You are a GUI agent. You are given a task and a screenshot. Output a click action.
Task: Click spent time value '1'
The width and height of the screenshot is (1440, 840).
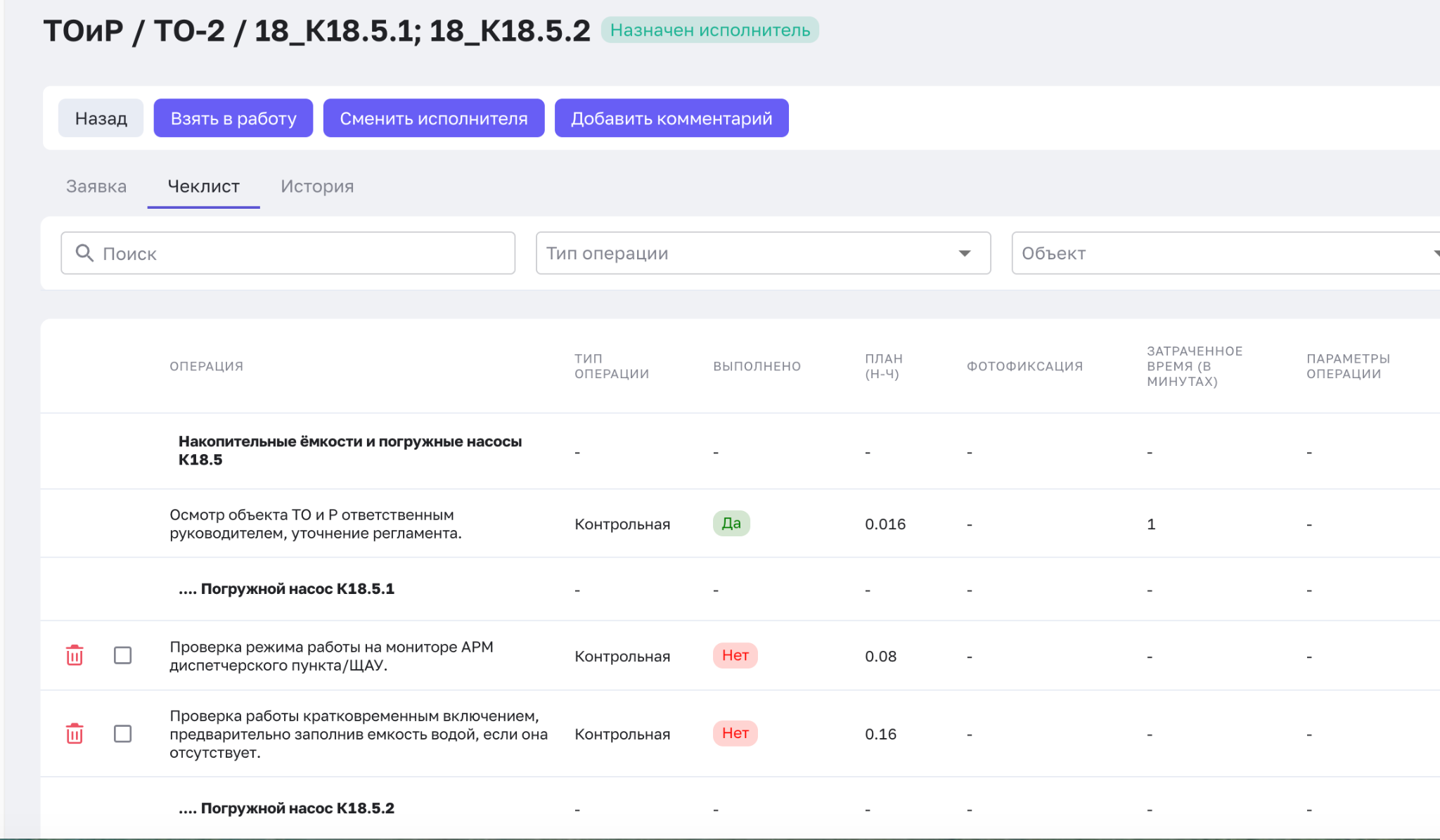1151,524
